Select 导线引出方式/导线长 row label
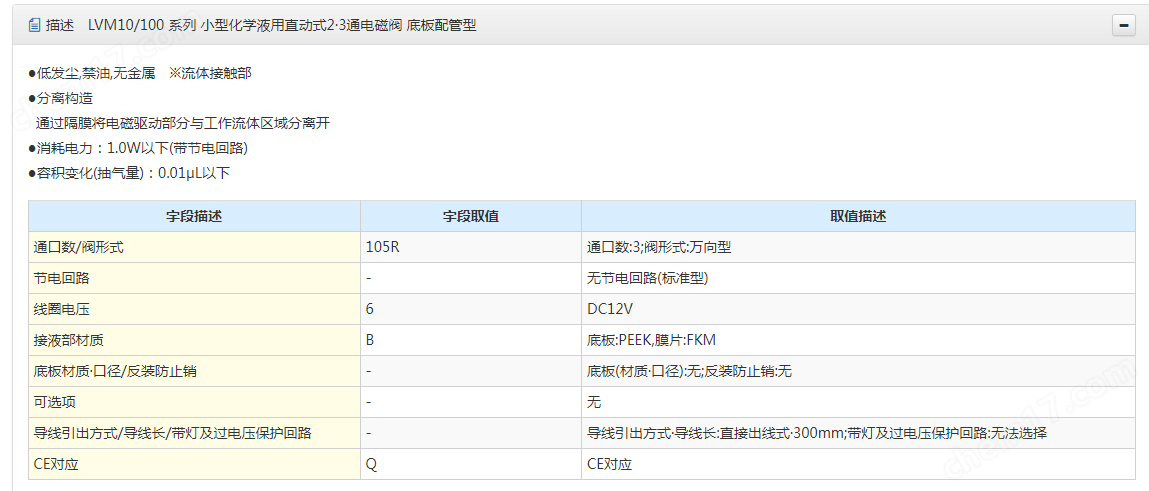Image resolution: width=1149 pixels, height=491 pixels. click(x=194, y=433)
